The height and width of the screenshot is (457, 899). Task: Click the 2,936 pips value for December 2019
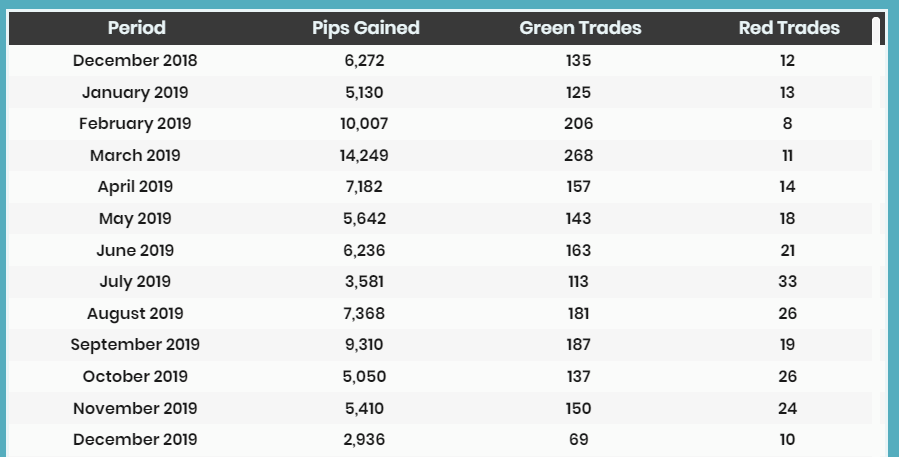click(364, 440)
